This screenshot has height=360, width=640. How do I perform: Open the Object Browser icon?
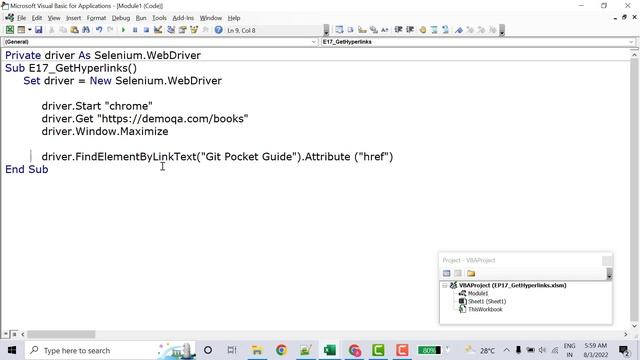pos(194,30)
